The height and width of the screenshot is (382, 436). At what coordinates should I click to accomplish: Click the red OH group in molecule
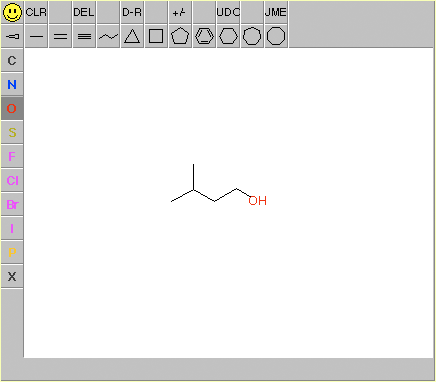[258, 201]
